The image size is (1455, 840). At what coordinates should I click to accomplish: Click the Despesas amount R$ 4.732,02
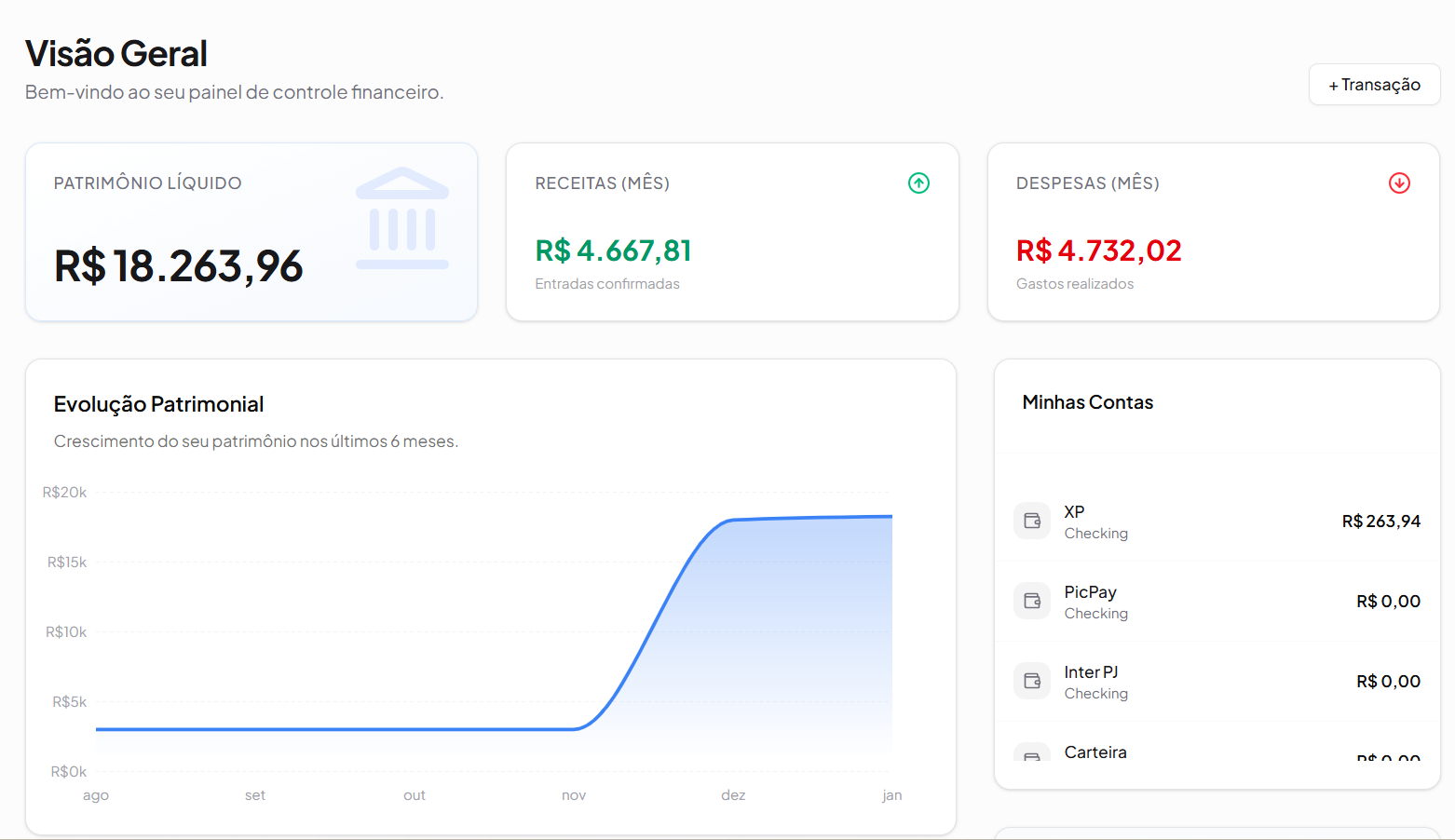(x=1098, y=251)
